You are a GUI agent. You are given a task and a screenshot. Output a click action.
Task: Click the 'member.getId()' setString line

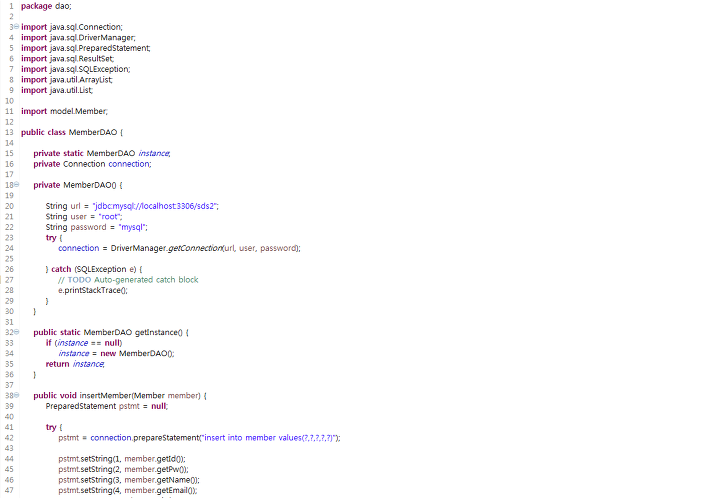pos(122,459)
